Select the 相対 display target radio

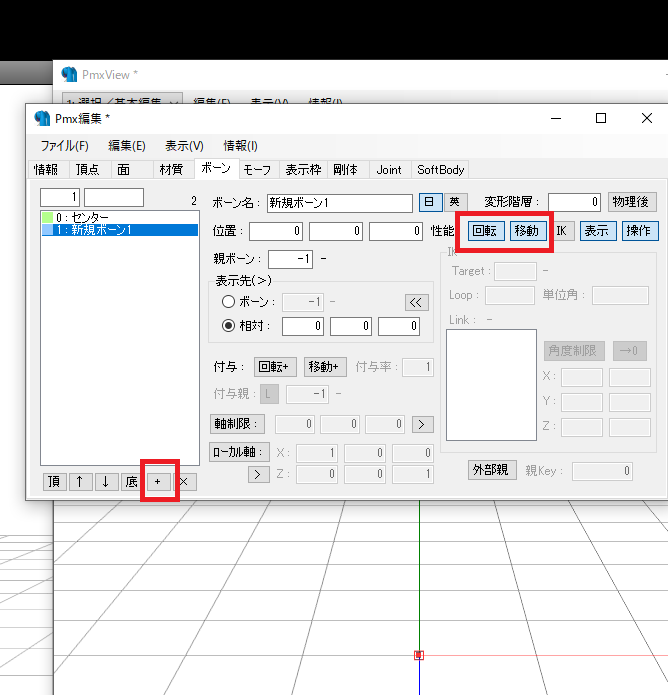[229, 326]
